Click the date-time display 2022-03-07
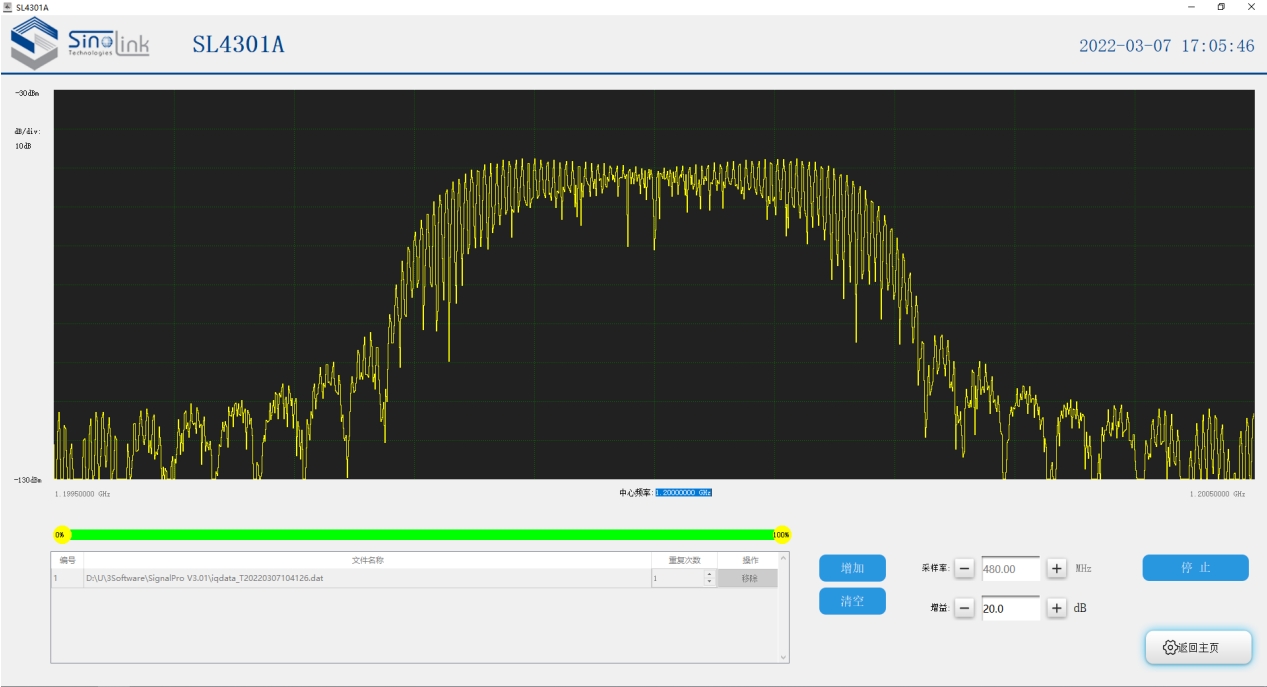The height and width of the screenshot is (687, 1267). tap(1167, 46)
